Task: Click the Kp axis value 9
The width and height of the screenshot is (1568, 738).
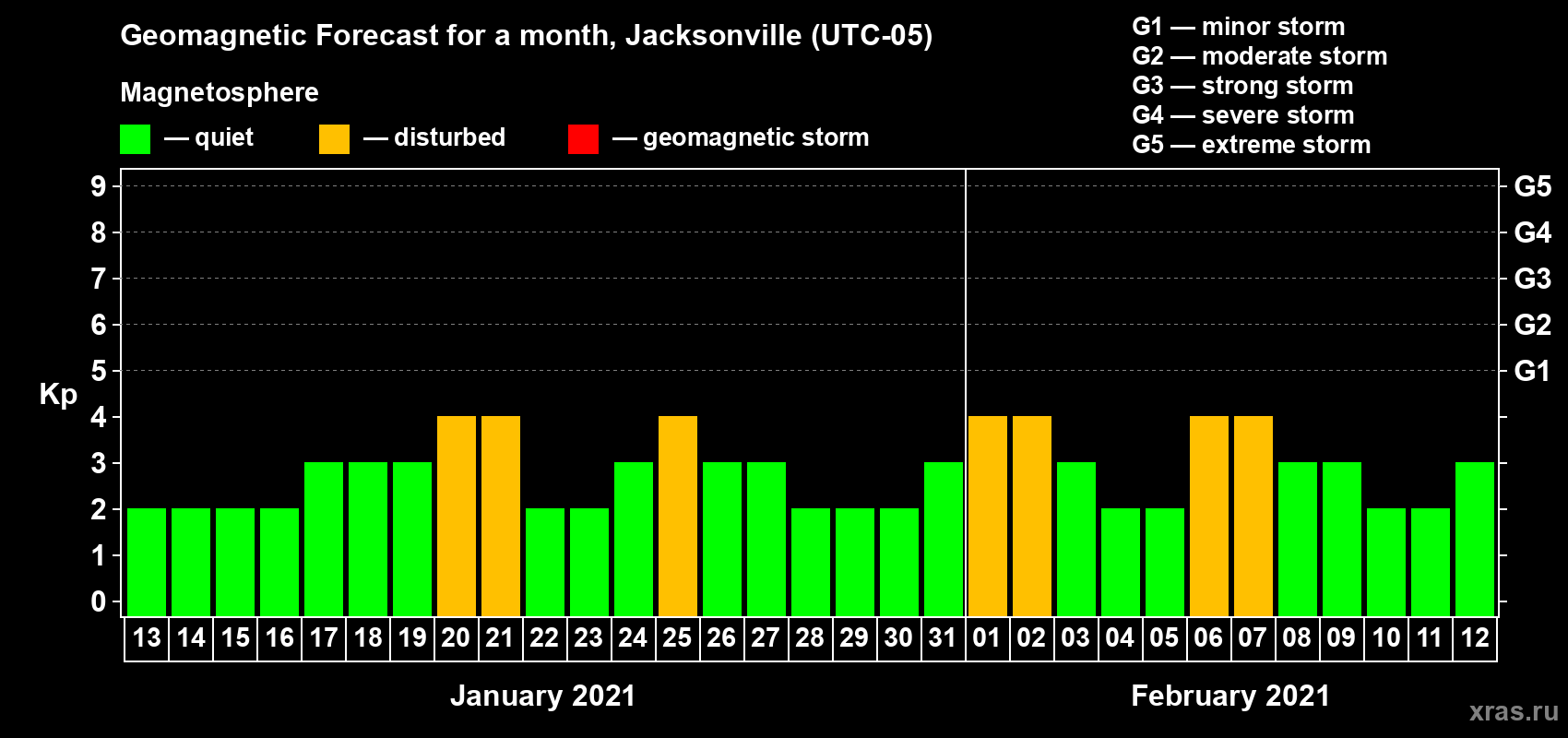Action: click(99, 186)
